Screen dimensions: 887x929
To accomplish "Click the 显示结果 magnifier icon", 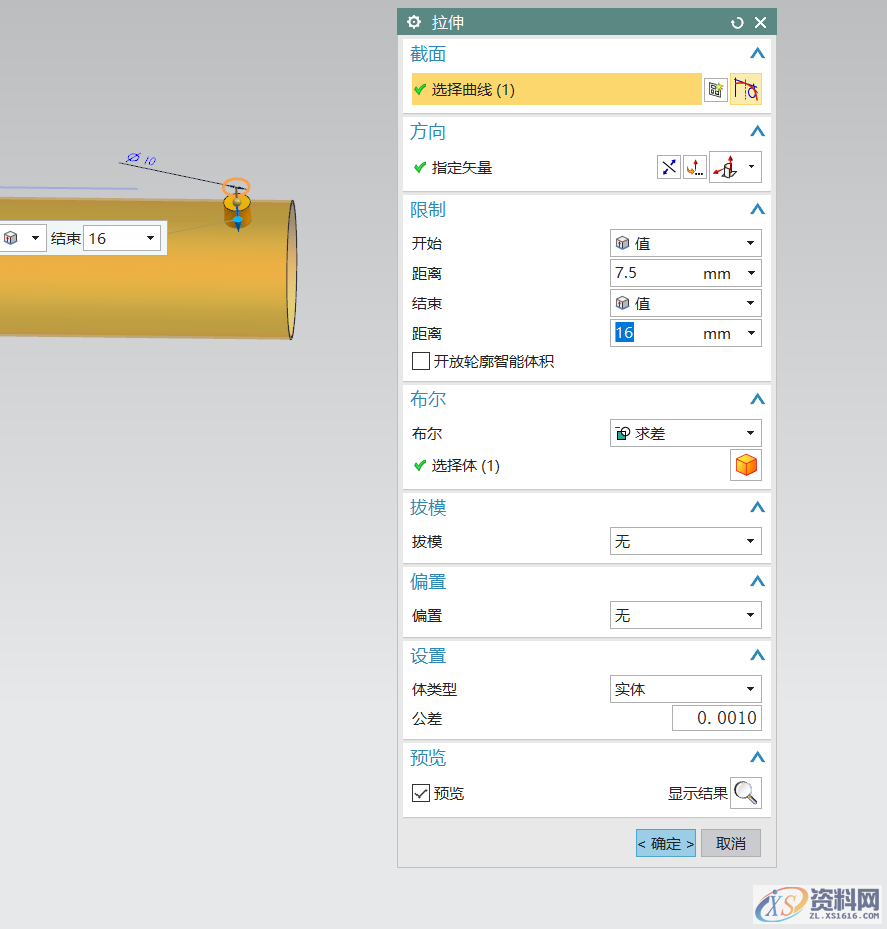I will click(746, 793).
